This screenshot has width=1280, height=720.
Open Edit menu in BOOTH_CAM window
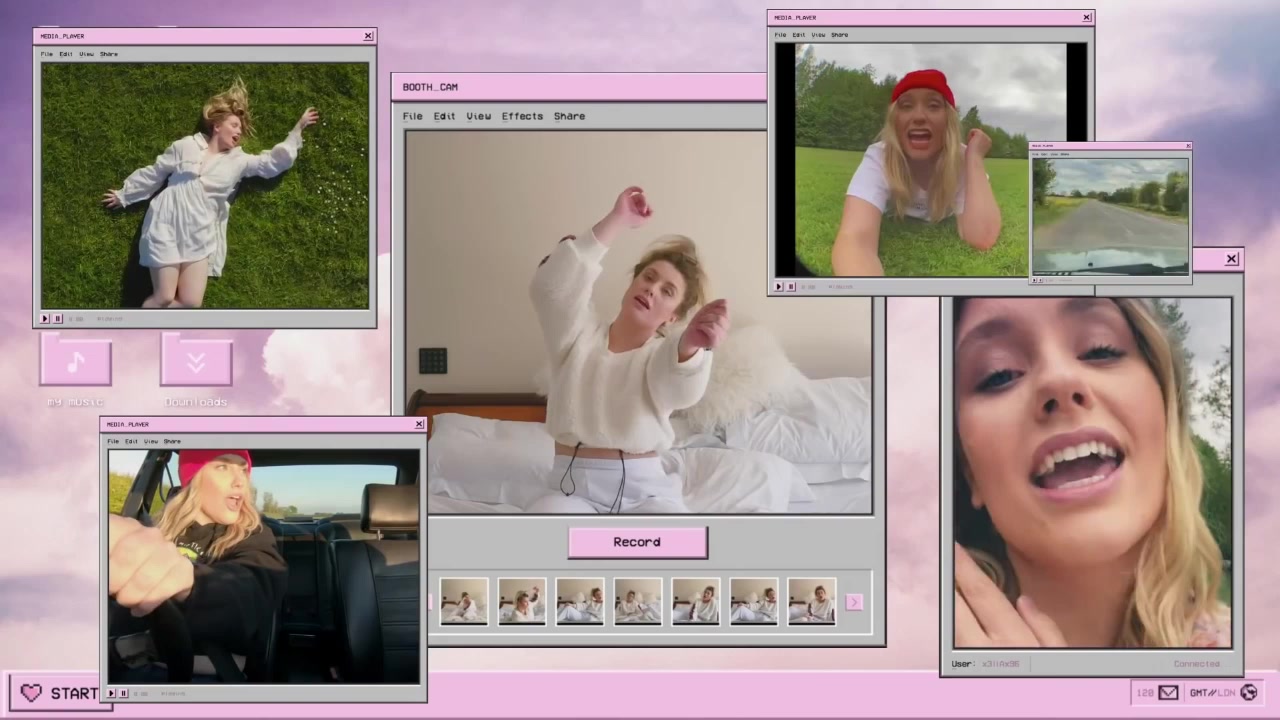(x=444, y=116)
